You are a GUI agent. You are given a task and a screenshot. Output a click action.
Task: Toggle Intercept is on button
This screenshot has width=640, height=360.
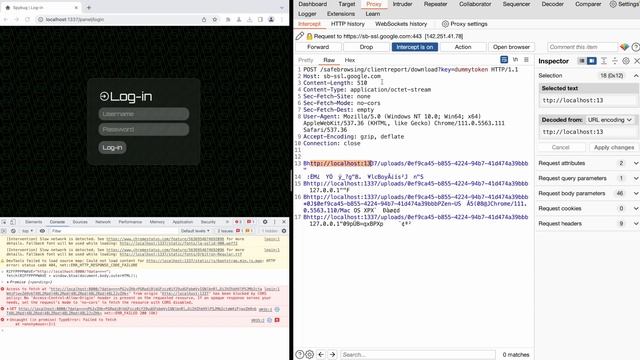tap(415, 47)
